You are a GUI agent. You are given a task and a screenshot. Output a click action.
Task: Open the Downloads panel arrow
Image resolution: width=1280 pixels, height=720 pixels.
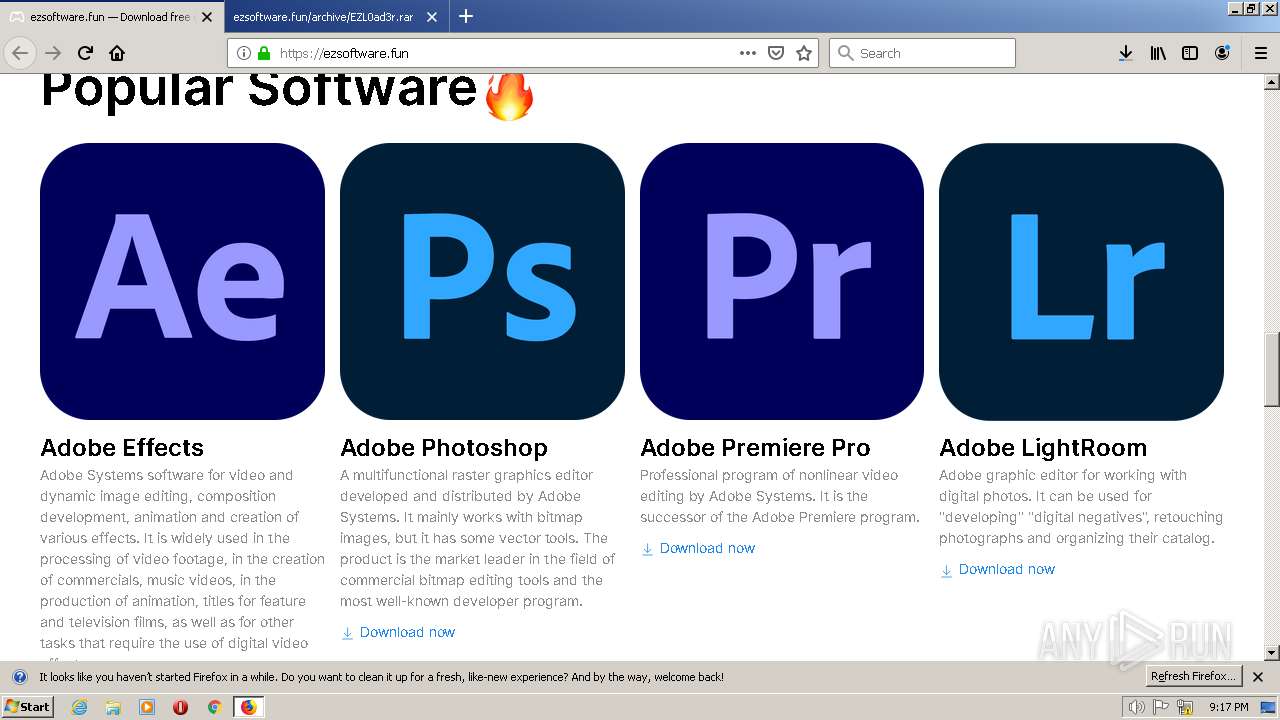coord(1126,53)
